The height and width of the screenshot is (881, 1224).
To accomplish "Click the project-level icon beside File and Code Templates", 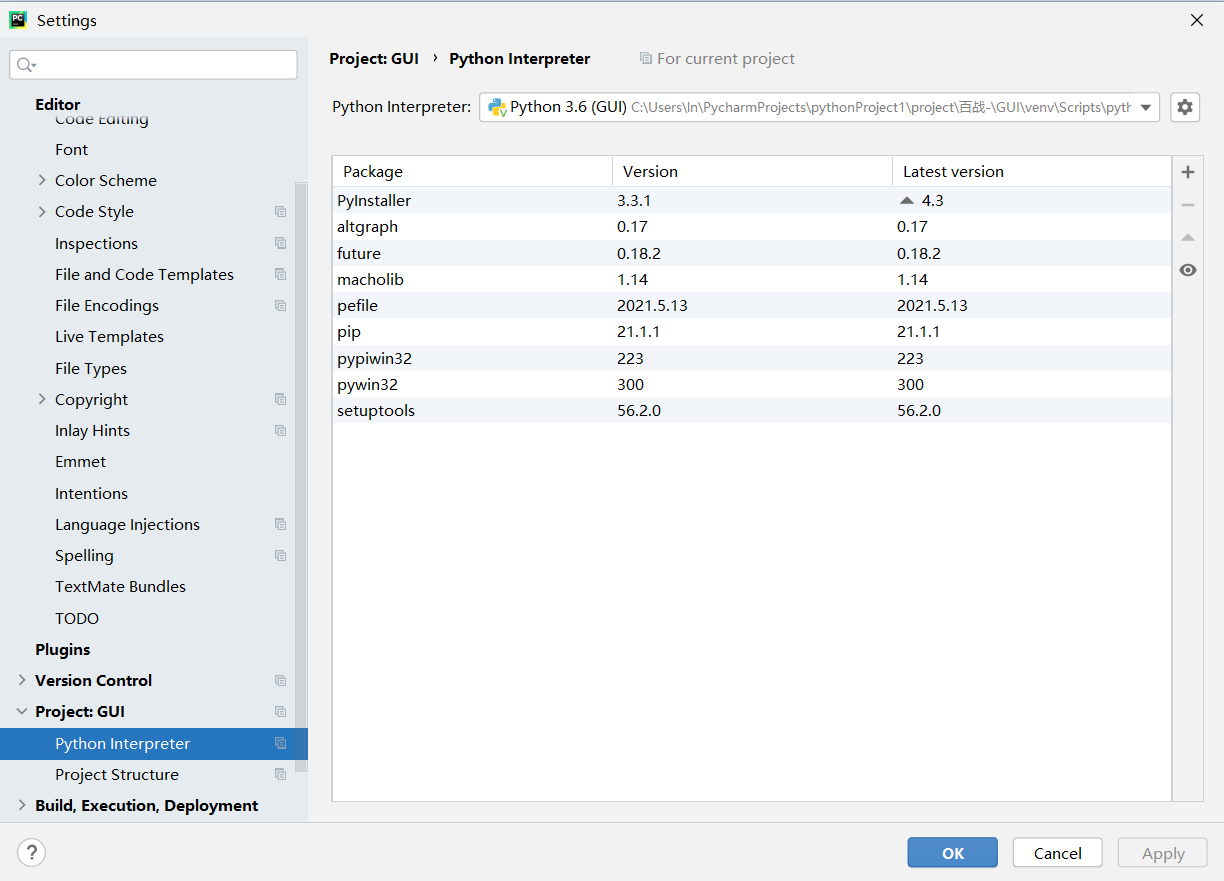I will pyautogui.click(x=280, y=274).
